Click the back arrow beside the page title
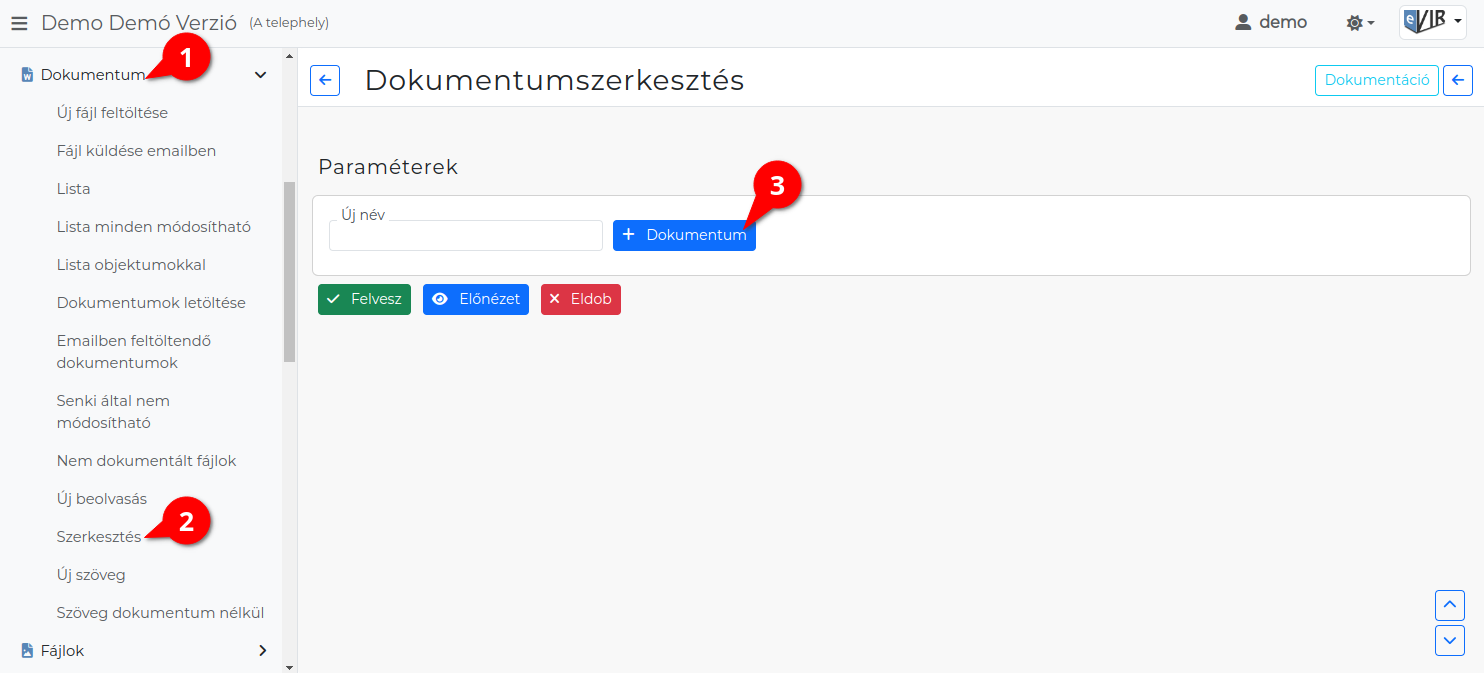 [325, 81]
